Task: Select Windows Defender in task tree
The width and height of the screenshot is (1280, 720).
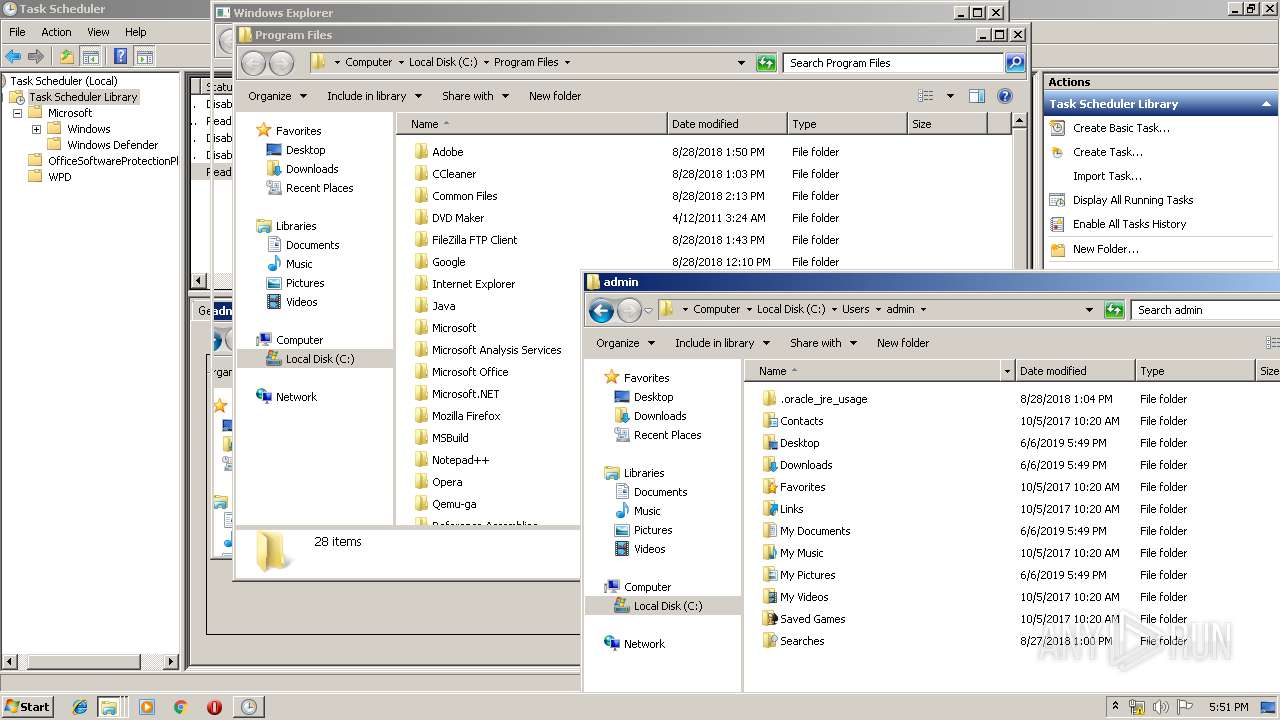Action: [113, 145]
